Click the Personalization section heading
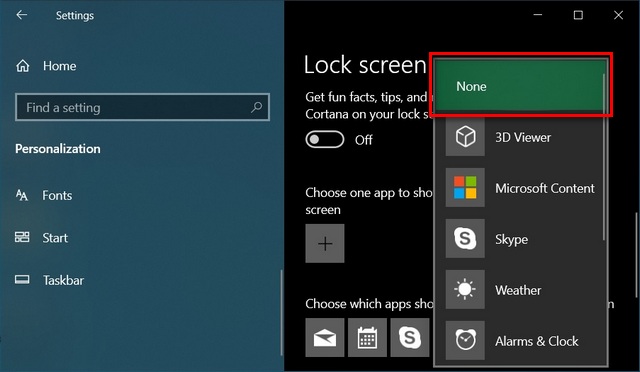This screenshot has width=640, height=372. [58, 149]
